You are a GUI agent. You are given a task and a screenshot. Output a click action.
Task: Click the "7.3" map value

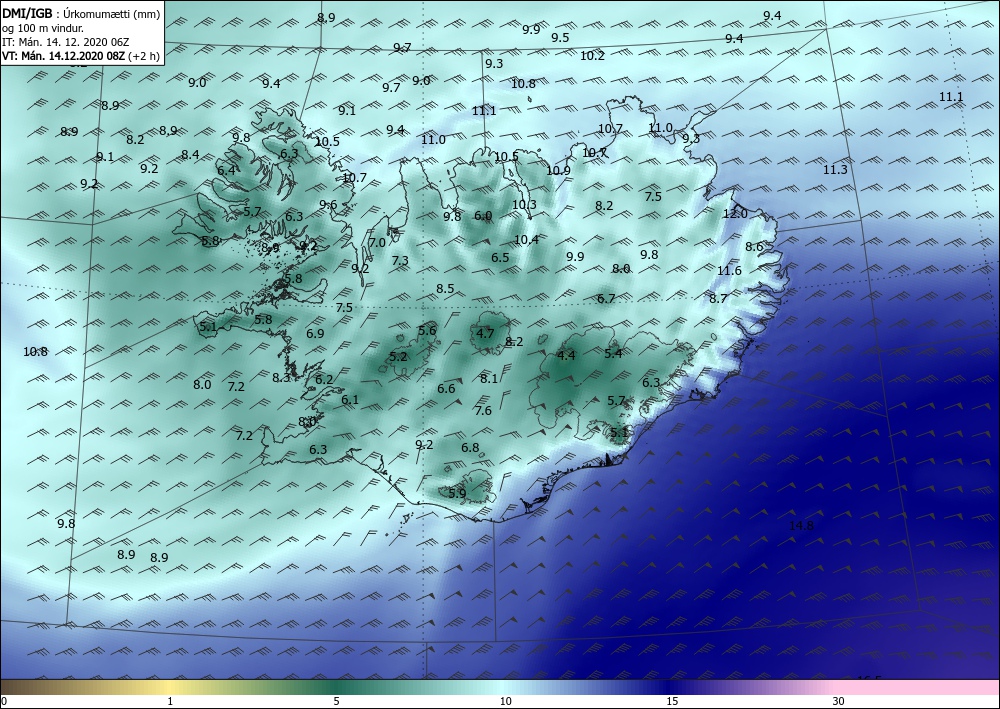[x=400, y=261]
